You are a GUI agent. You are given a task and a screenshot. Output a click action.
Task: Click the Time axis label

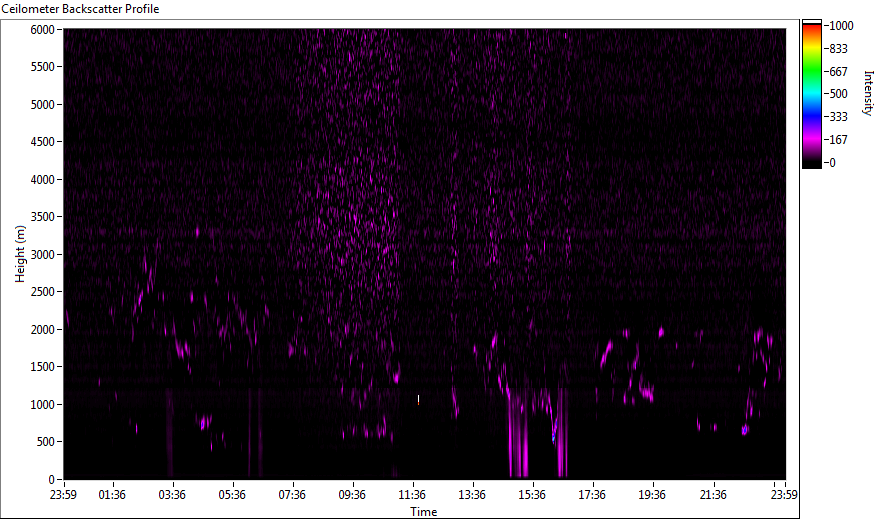click(x=423, y=512)
